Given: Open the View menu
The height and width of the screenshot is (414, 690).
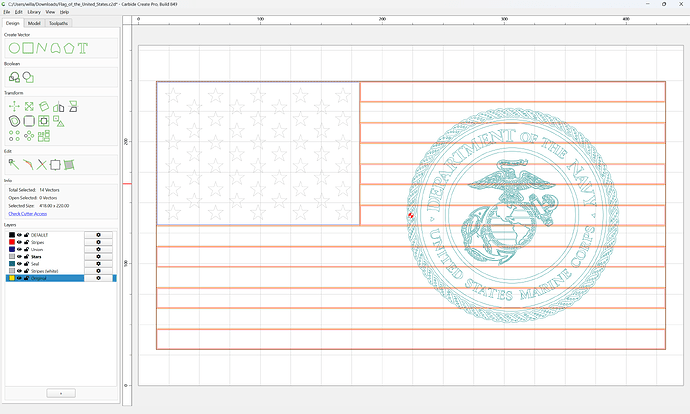Looking at the screenshot, I should coord(50,12).
